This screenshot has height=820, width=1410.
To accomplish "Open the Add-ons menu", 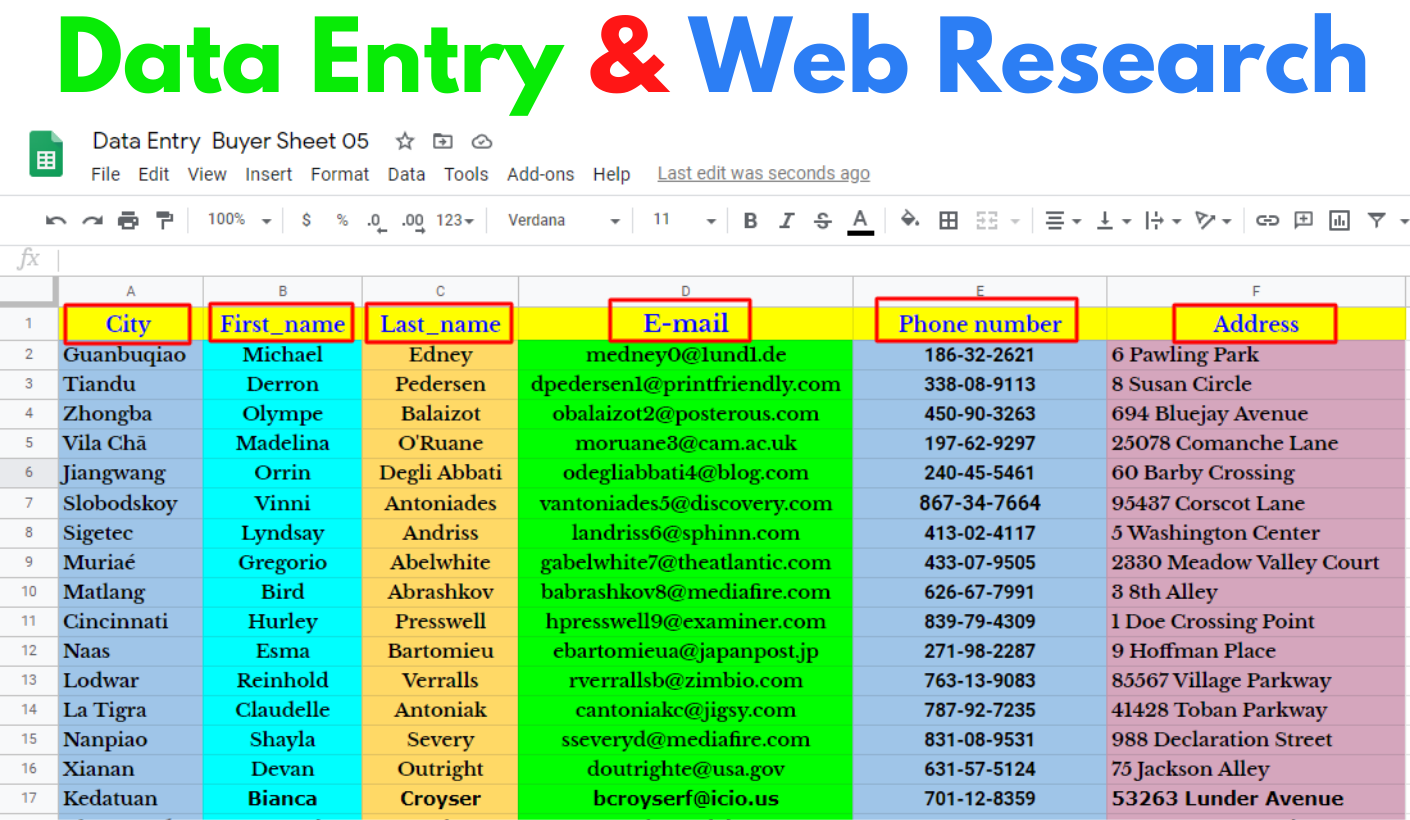I will pos(540,173).
